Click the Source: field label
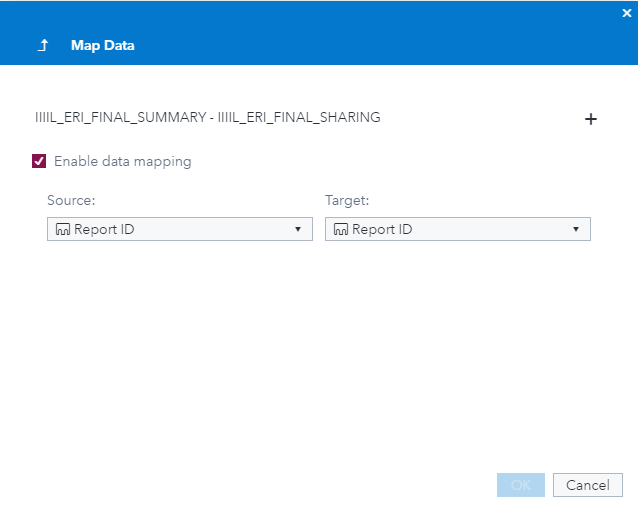This screenshot has width=638, height=510. tap(71, 201)
